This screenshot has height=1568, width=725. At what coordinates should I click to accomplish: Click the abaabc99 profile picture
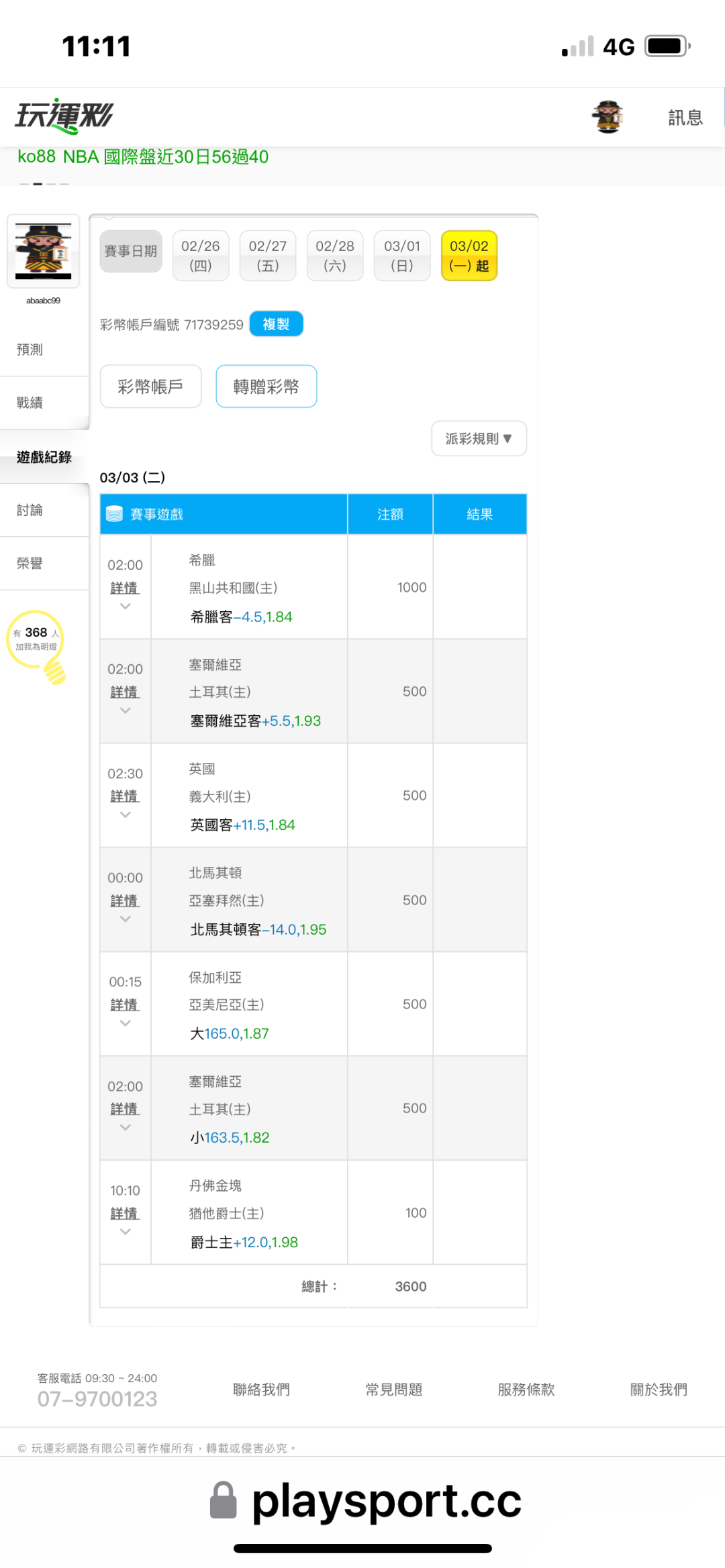click(44, 252)
